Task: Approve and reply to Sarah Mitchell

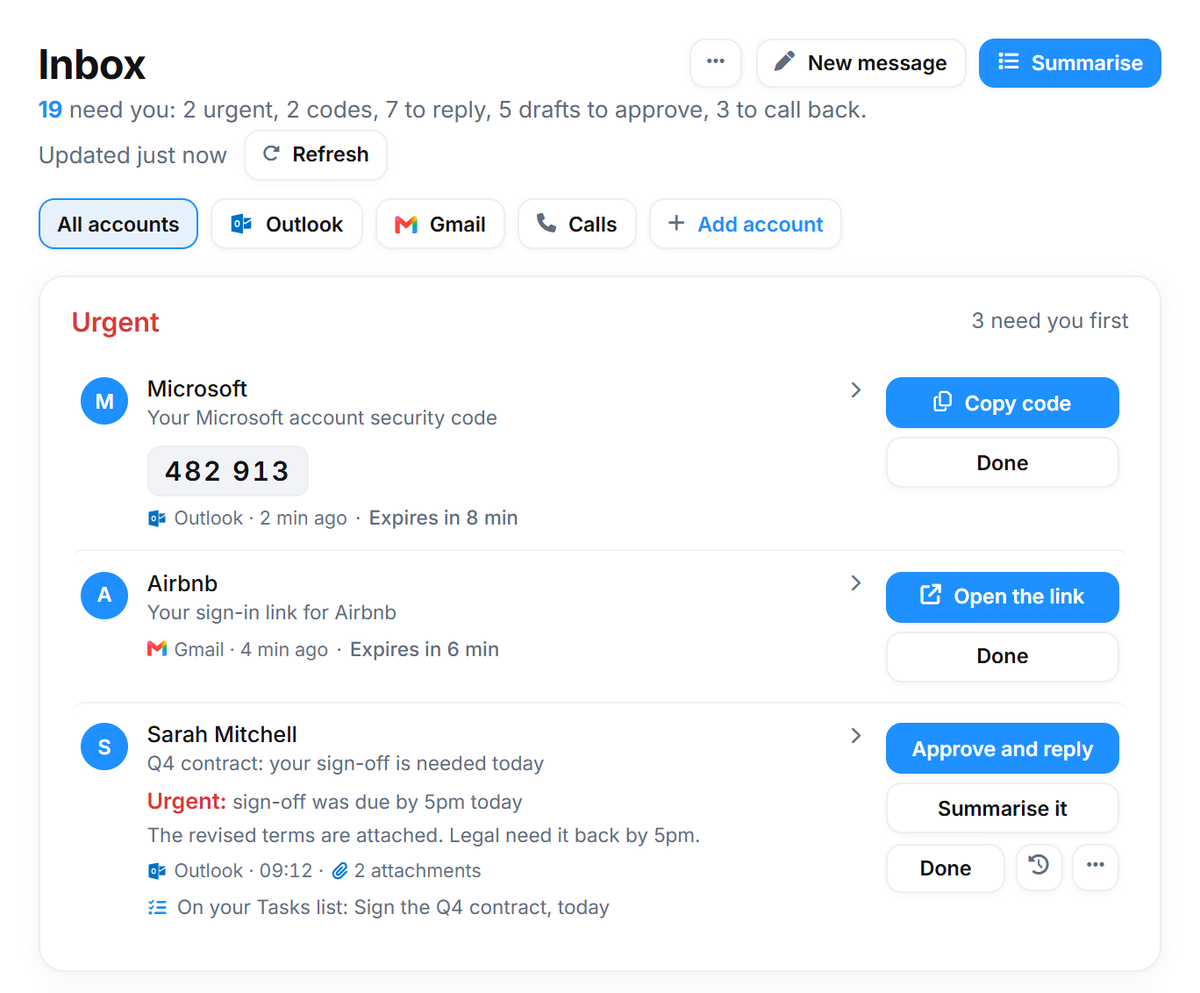Action: tap(1002, 749)
